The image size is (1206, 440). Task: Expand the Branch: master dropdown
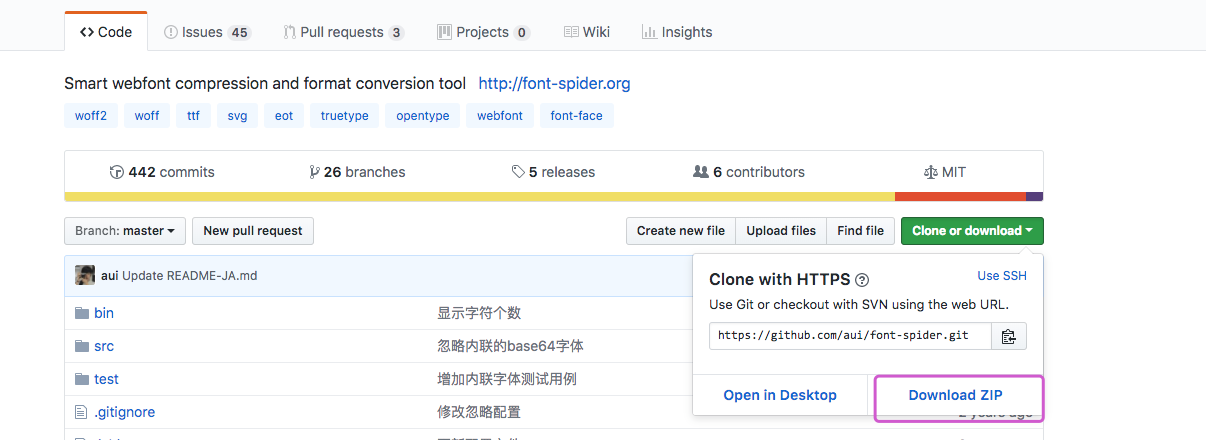(x=125, y=231)
